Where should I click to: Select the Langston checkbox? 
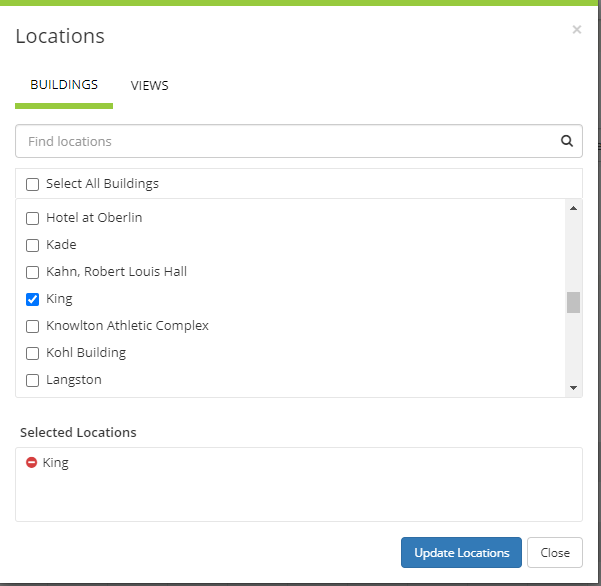click(x=33, y=380)
